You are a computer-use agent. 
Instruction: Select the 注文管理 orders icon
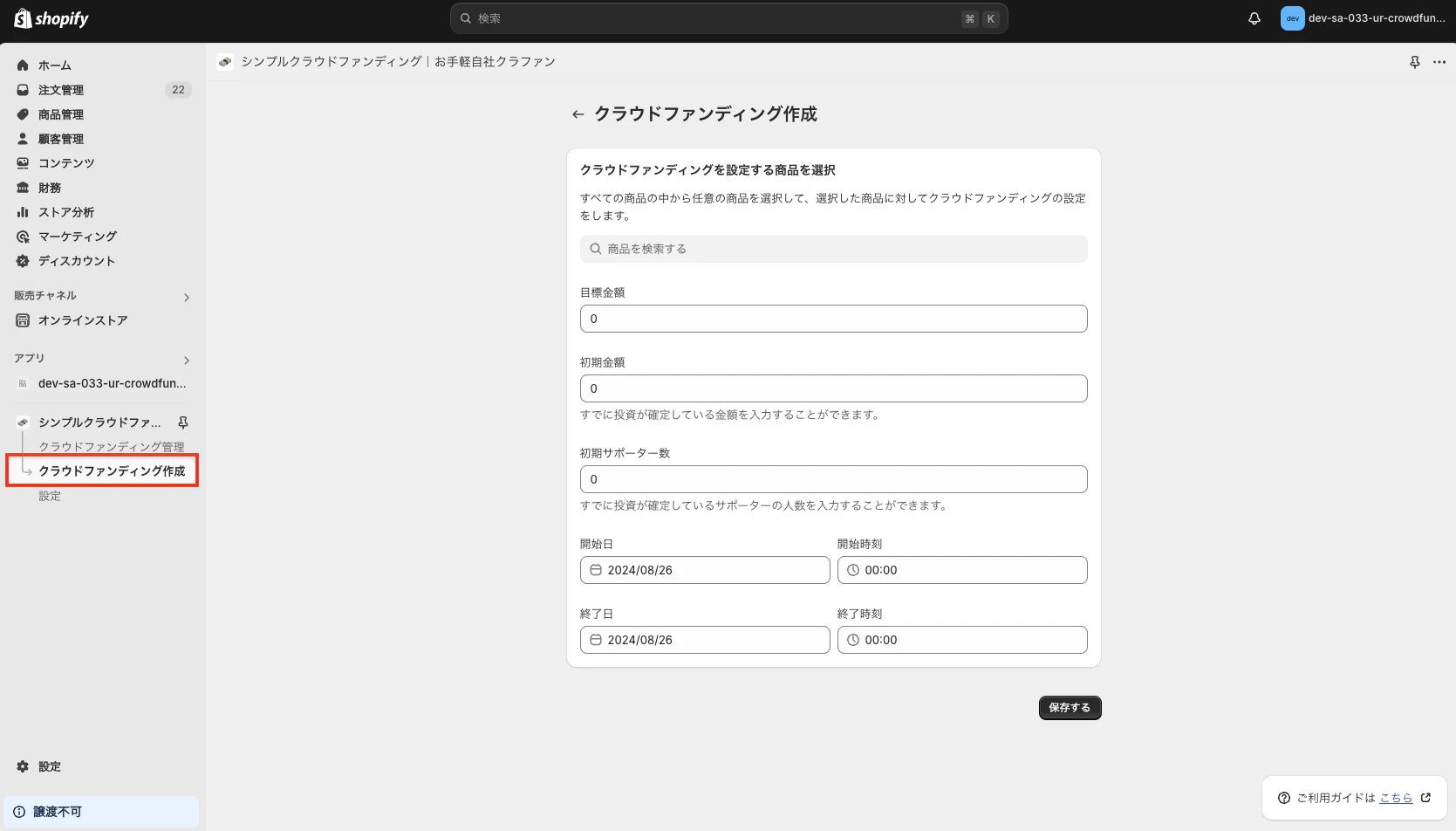pyautogui.click(x=23, y=89)
